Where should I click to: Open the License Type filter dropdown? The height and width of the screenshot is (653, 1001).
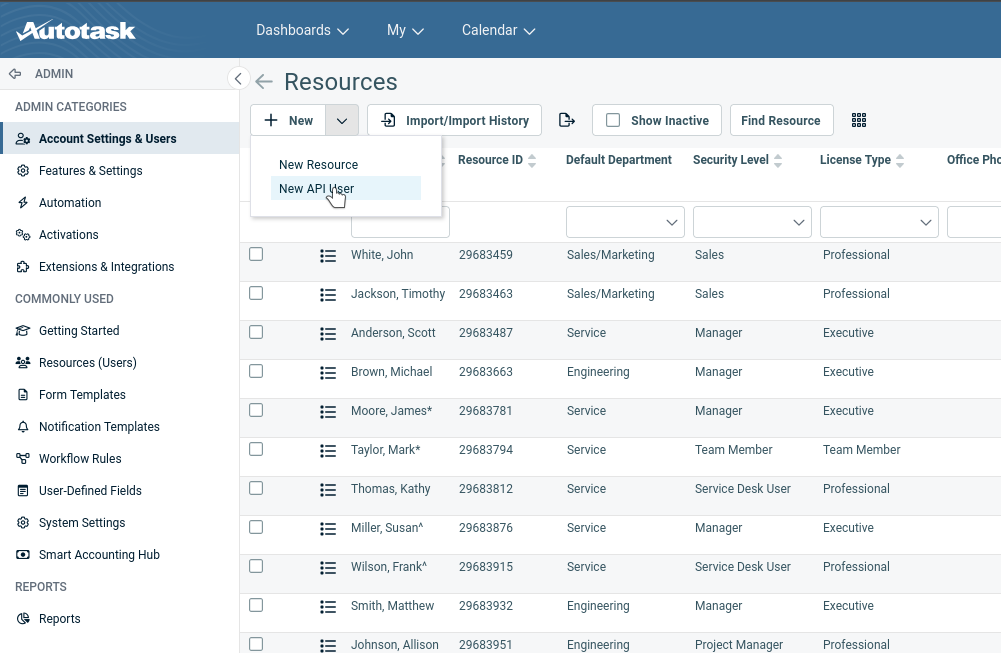[x=879, y=222]
